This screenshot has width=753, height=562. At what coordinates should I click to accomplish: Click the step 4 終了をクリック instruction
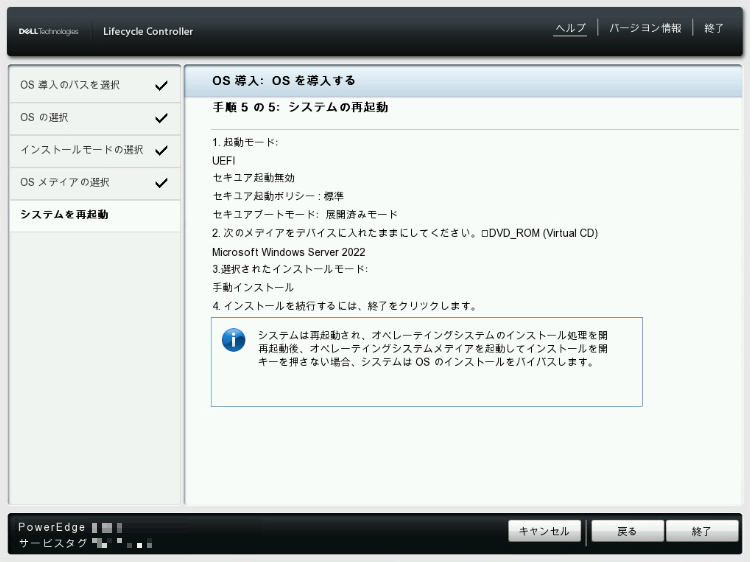coord(344,306)
